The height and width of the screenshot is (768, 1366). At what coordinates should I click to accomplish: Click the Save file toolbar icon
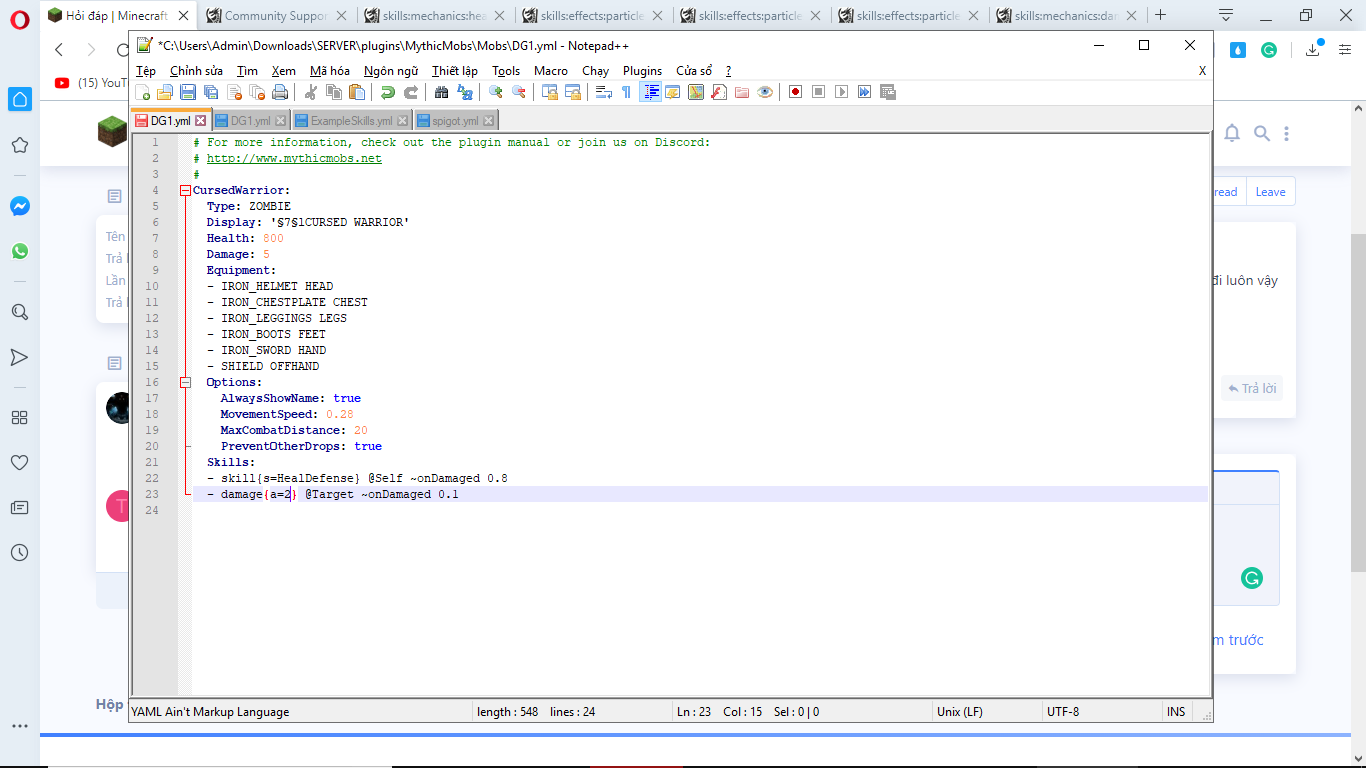[x=187, y=92]
